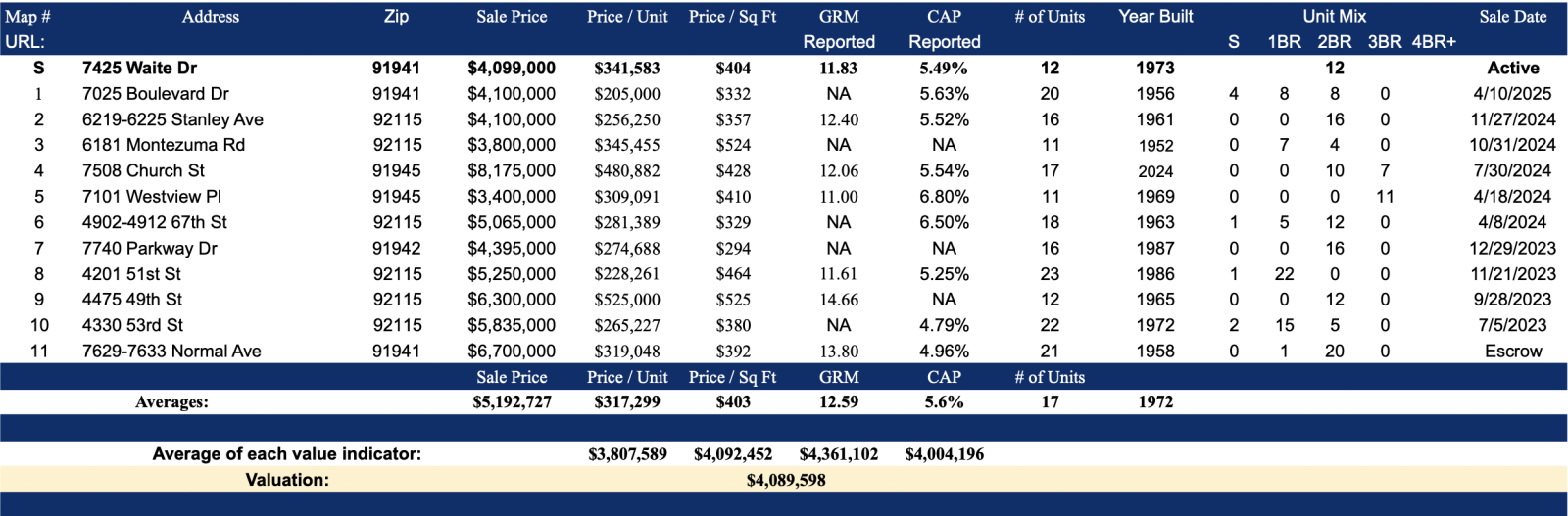
Task: Click the 7425 Waite Dr address cell
Action: click(x=139, y=69)
